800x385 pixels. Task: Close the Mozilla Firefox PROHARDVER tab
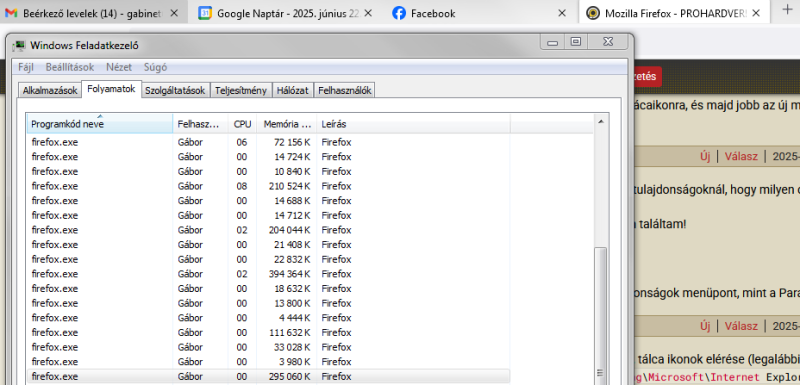tap(756, 14)
